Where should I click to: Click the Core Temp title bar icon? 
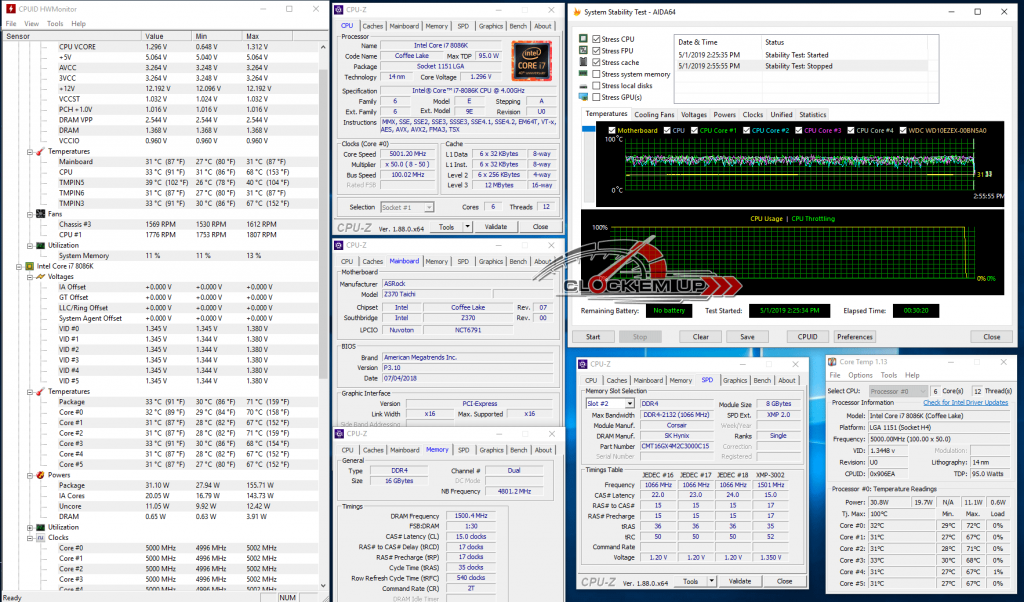point(832,362)
